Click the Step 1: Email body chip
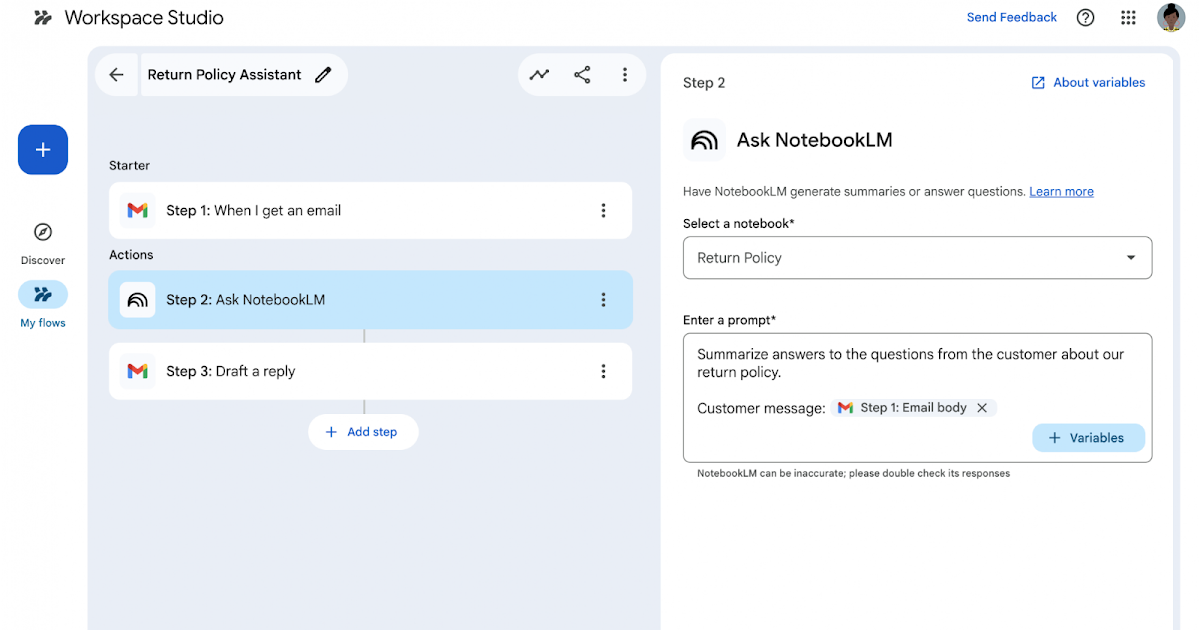 tap(913, 408)
